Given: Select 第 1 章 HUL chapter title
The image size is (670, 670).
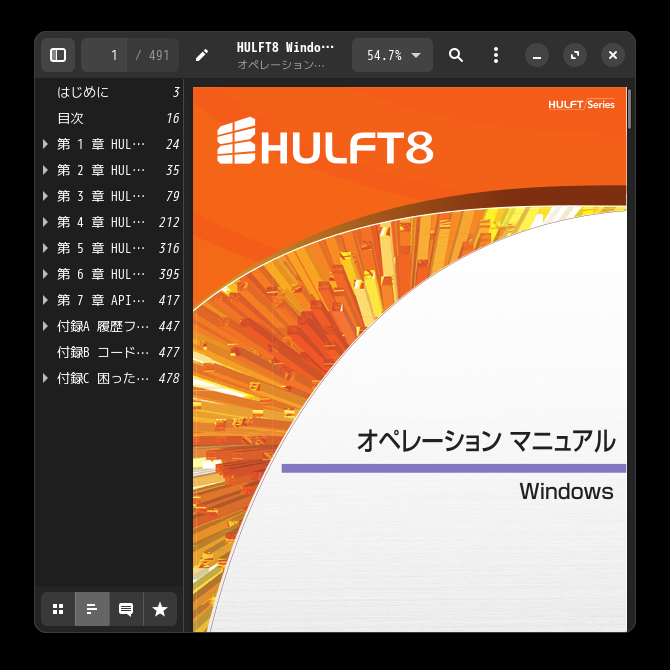Looking at the screenshot, I should point(101,144).
